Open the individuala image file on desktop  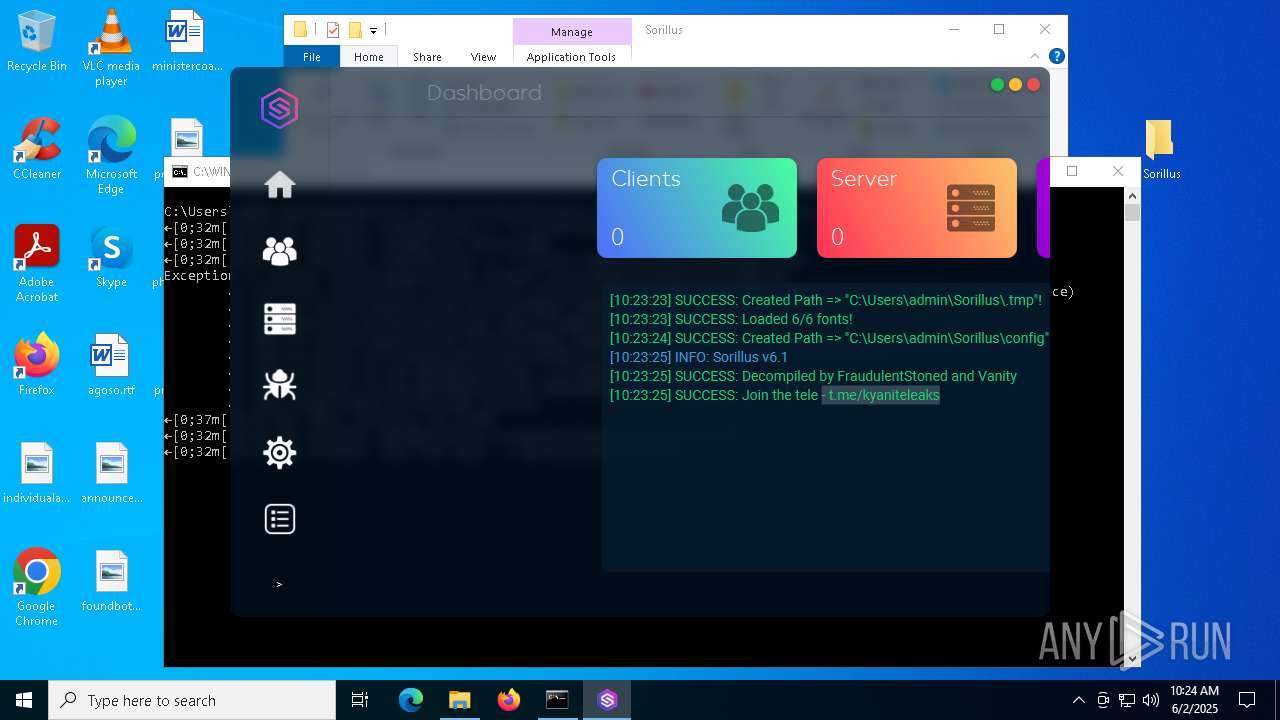pyautogui.click(x=37, y=473)
